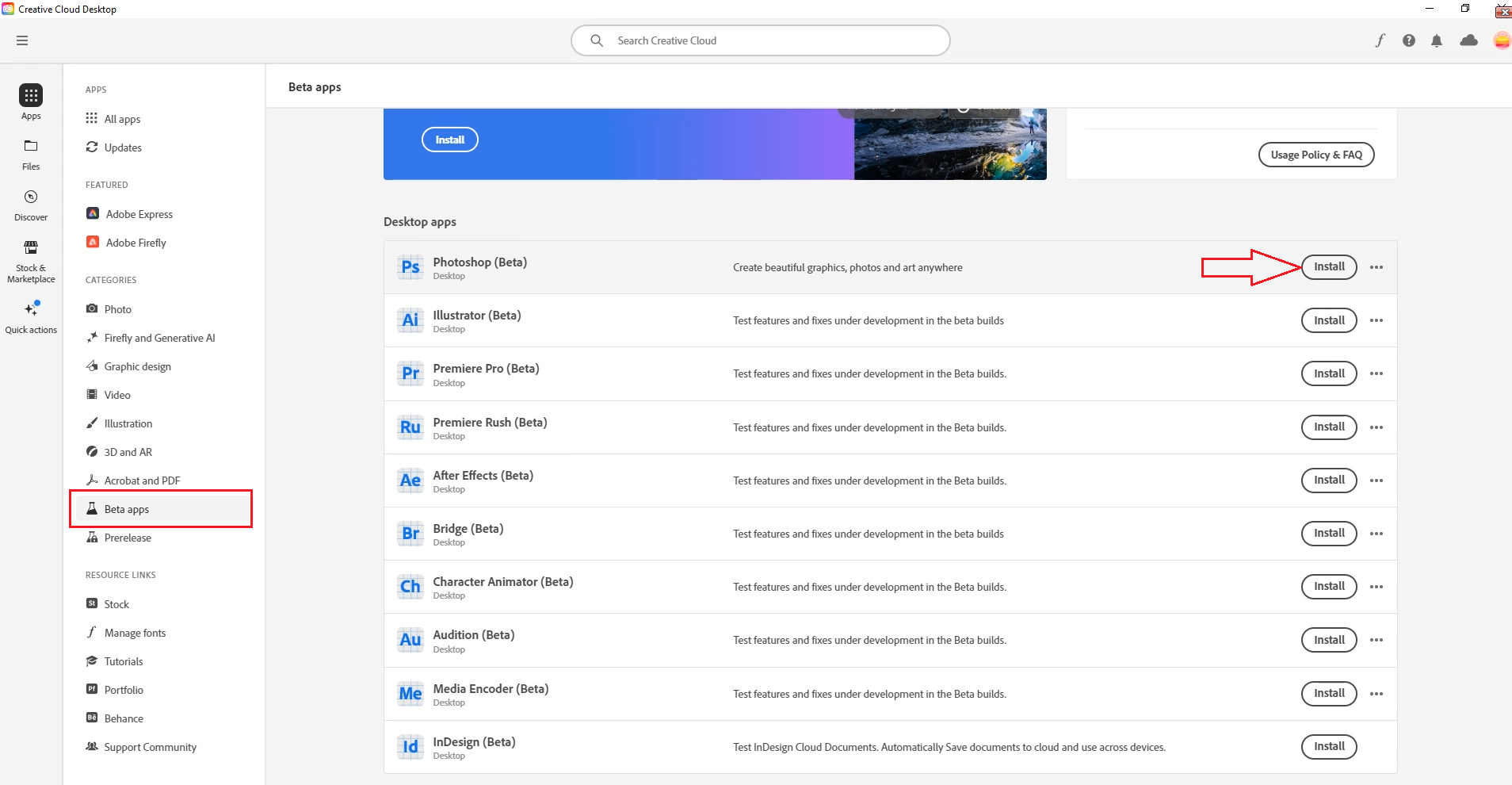Open the hamburger menu
Image resolution: width=1512 pixels, height=785 pixels.
(x=22, y=40)
